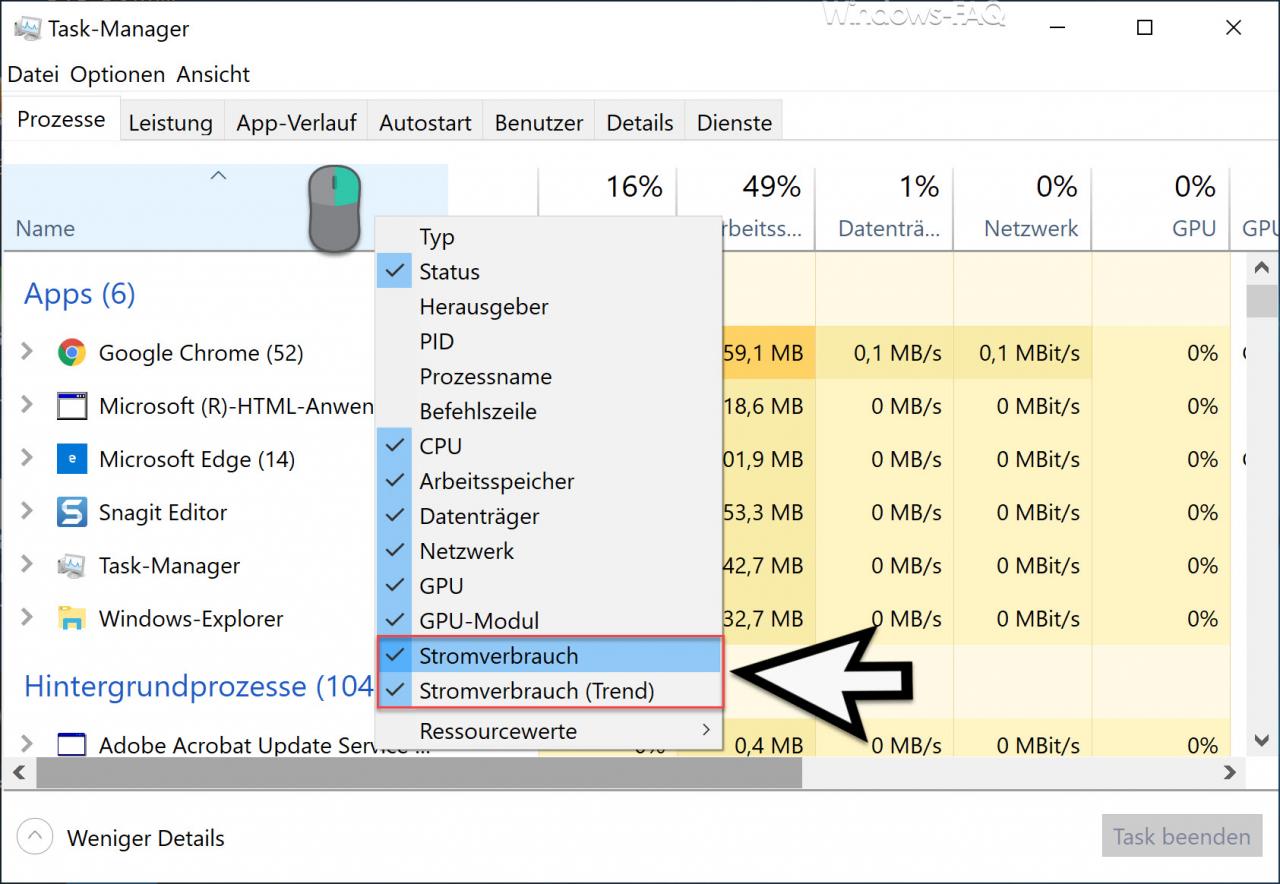Screen dimensions: 1280x884
Task: Switch to the Benutzer tab
Action: point(539,123)
